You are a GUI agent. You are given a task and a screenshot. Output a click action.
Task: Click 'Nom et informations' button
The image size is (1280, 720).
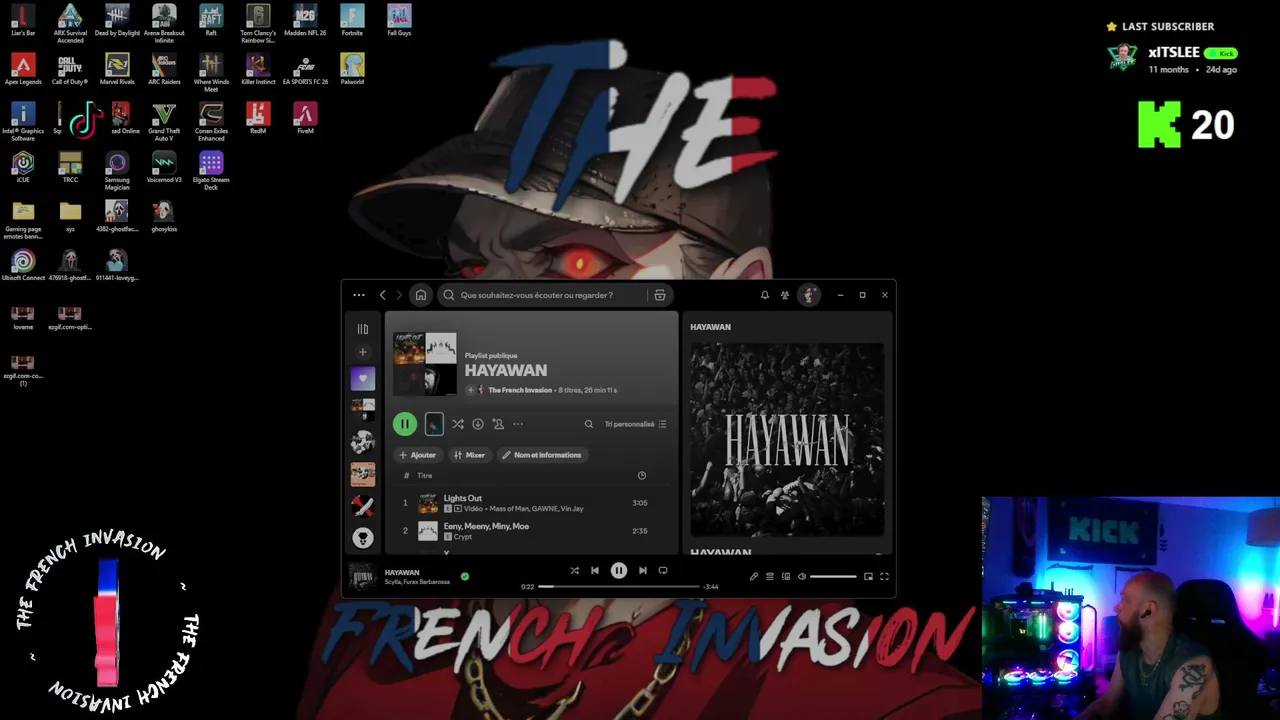click(542, 455)
